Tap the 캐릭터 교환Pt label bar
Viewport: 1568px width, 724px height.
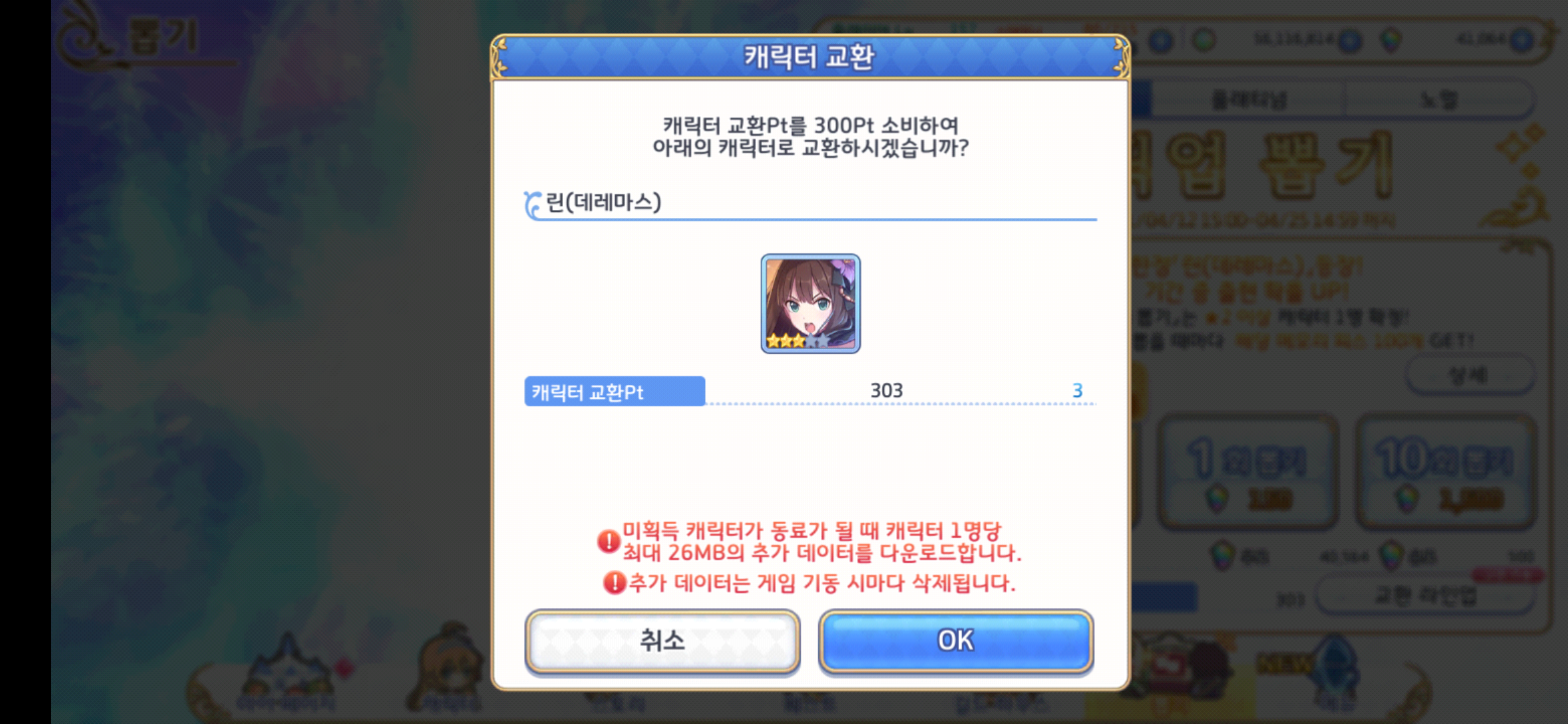click(x=614, y=391)
